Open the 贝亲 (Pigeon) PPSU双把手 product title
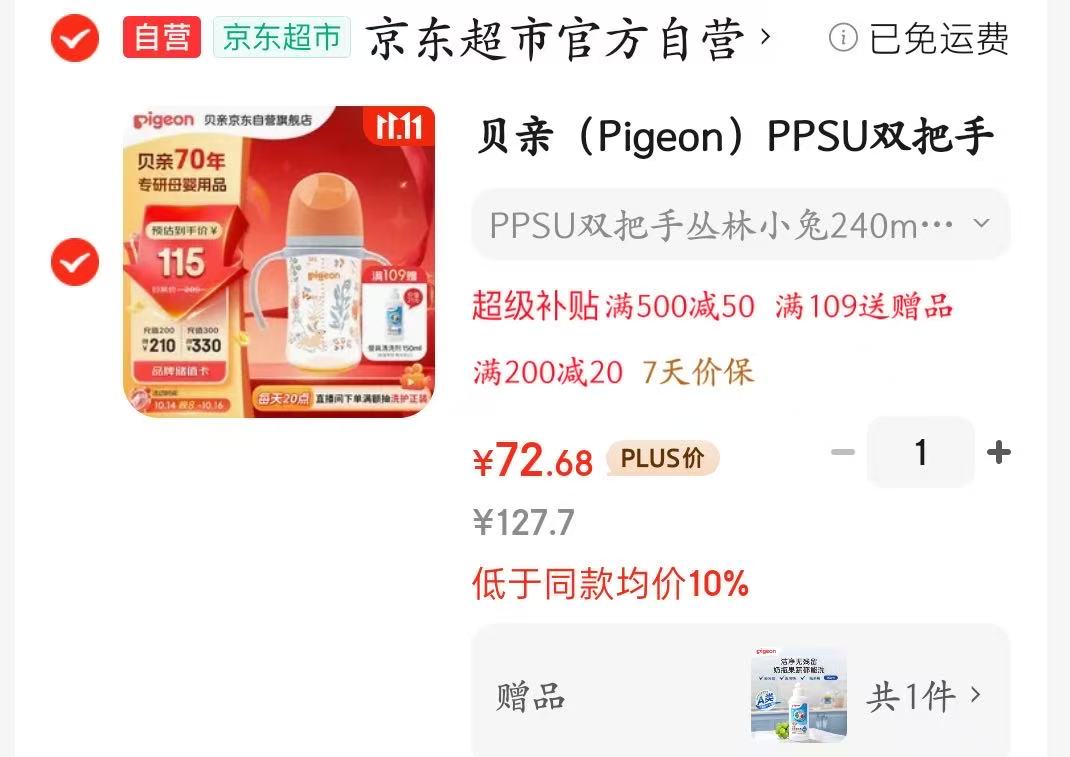This screenshot has width=1070, height=757. (x=734, y=136)
